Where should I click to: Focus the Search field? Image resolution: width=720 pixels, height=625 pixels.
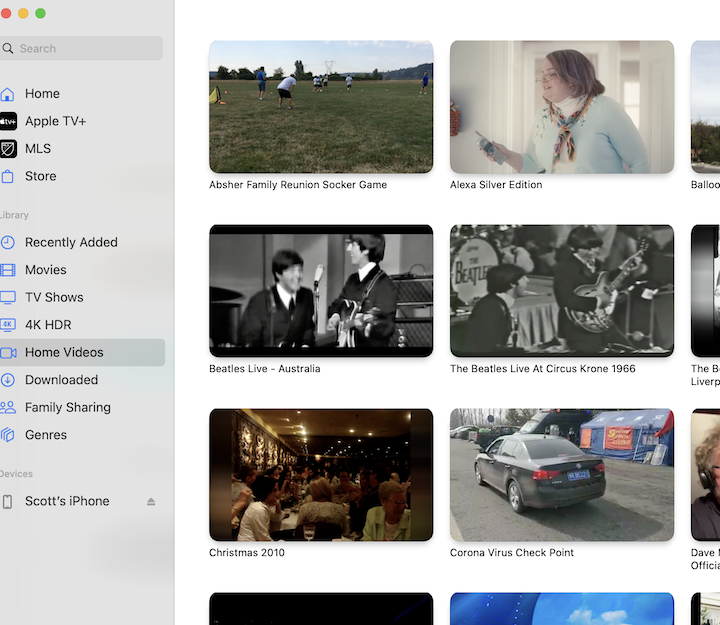[81, 48]
